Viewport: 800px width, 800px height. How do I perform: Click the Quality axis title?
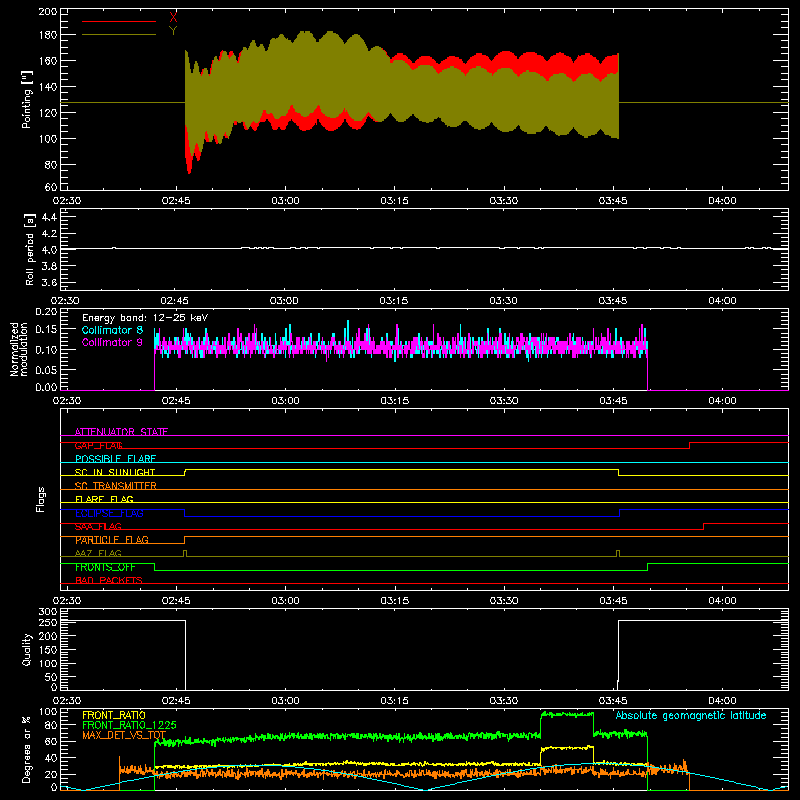pos(27,649)
